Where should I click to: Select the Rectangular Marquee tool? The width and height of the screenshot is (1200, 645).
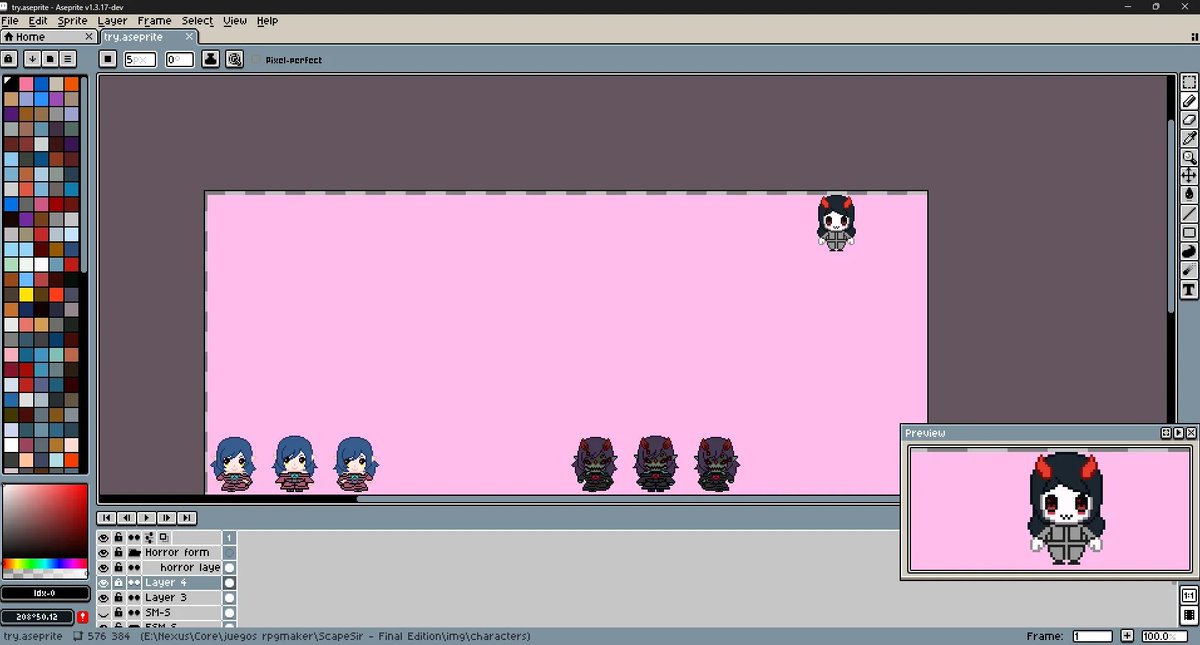(1189, 82)
